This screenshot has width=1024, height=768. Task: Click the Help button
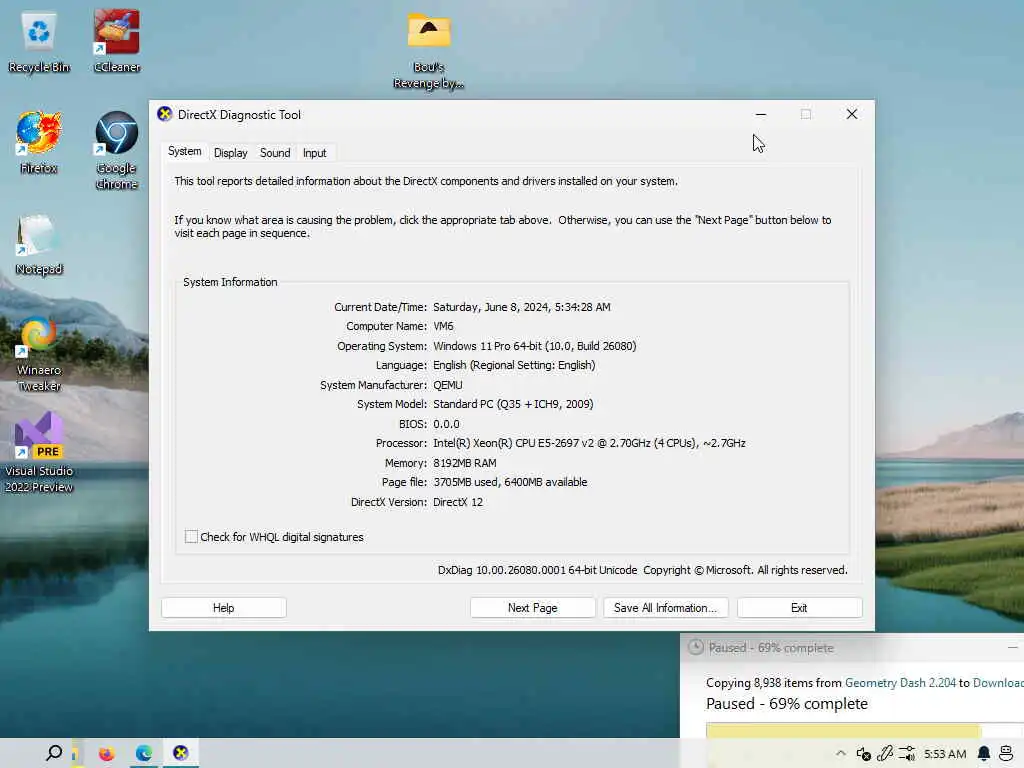(x=223, y=608)
